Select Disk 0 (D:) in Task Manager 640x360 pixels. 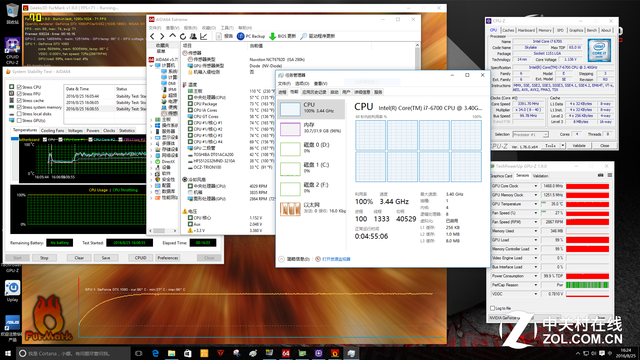311,149
